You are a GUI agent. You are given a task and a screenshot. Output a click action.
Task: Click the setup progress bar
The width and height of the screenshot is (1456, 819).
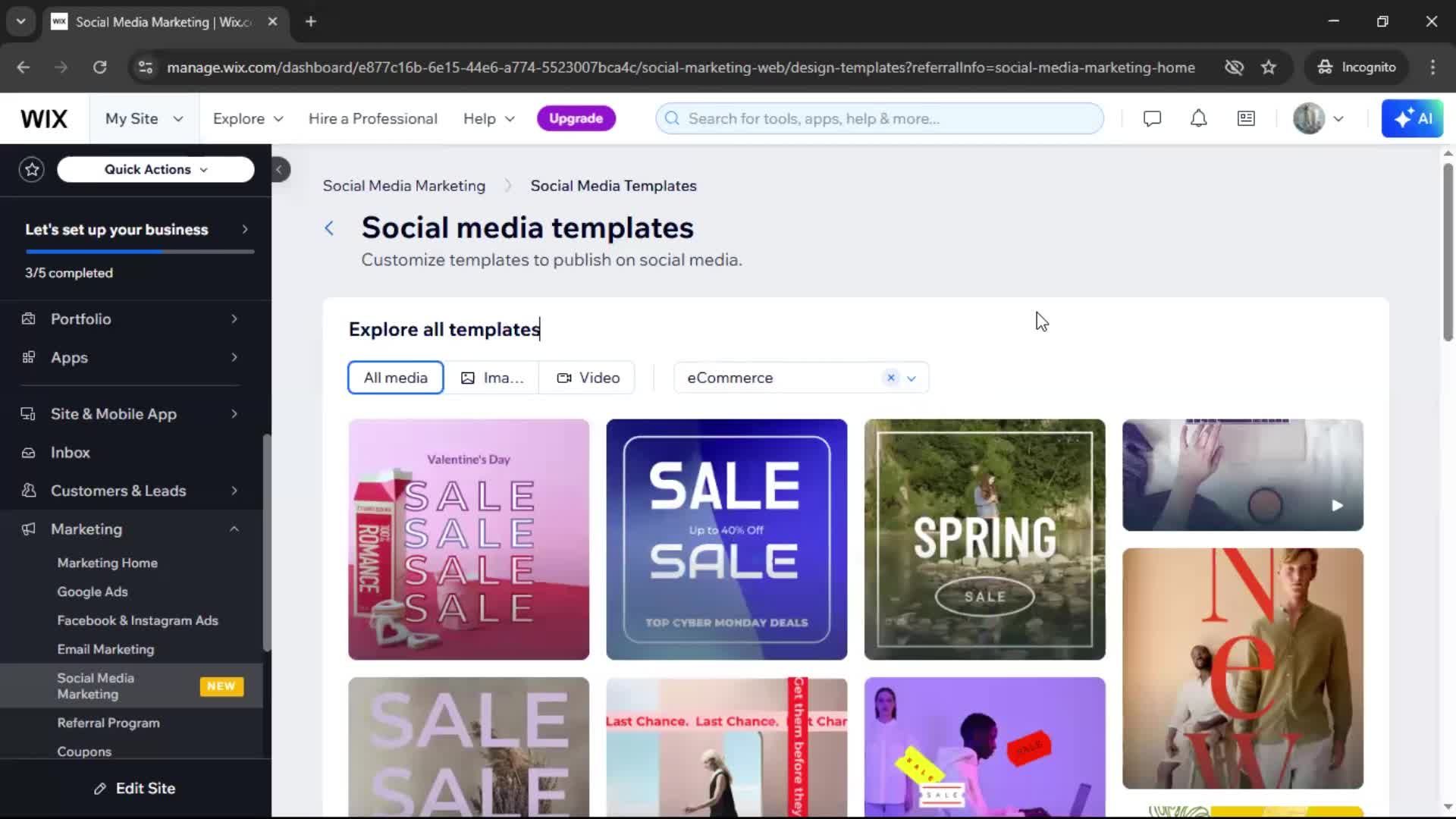tap(140, 251)
